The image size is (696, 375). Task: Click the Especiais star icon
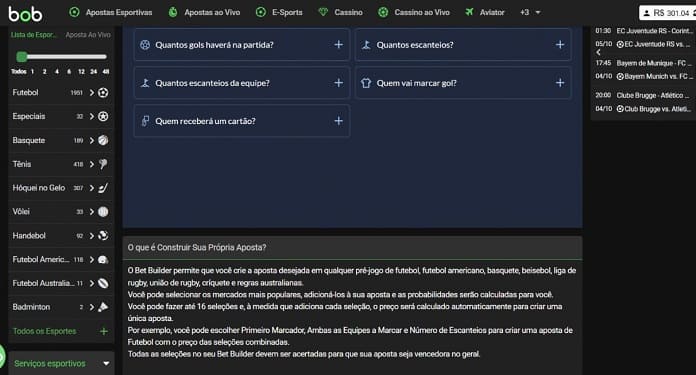click(103, 116)
